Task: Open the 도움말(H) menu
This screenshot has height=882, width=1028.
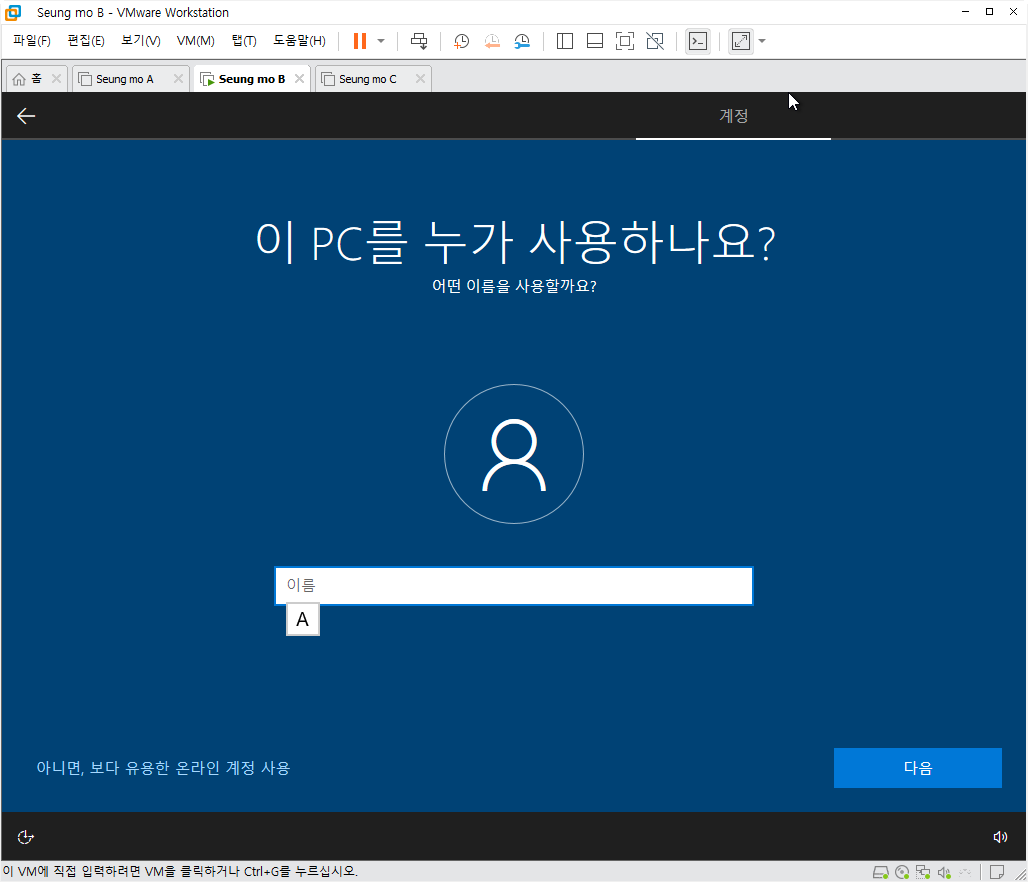Action: coord(299,41)
